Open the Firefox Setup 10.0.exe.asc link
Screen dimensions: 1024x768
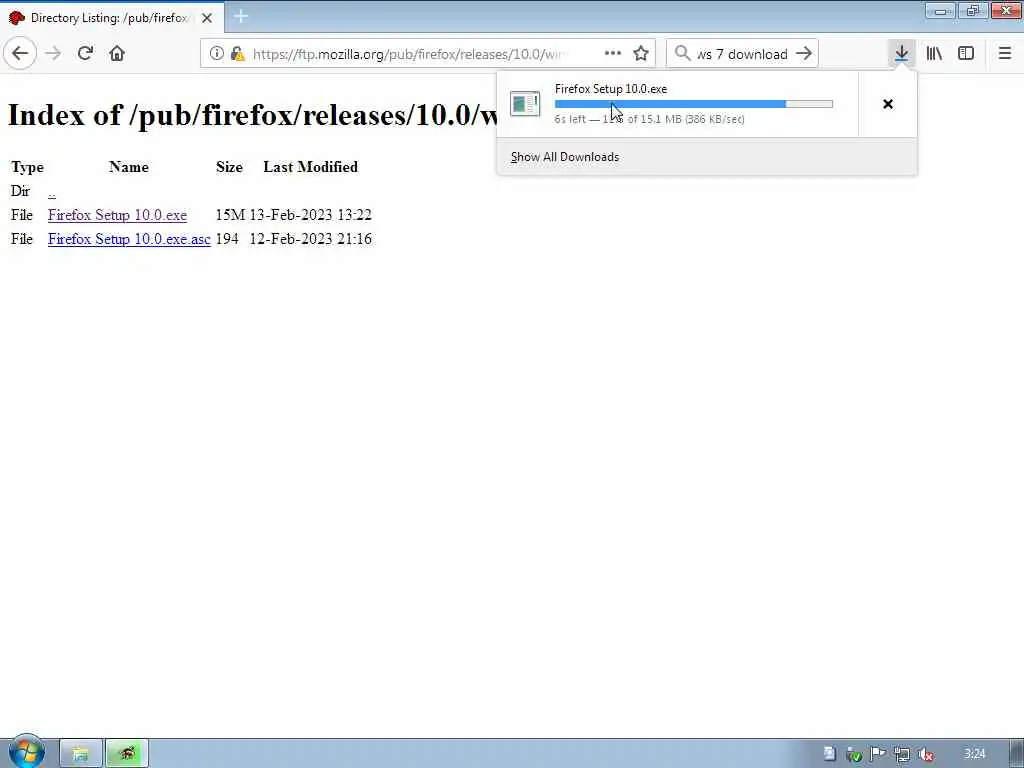click(x=129, y=239)
